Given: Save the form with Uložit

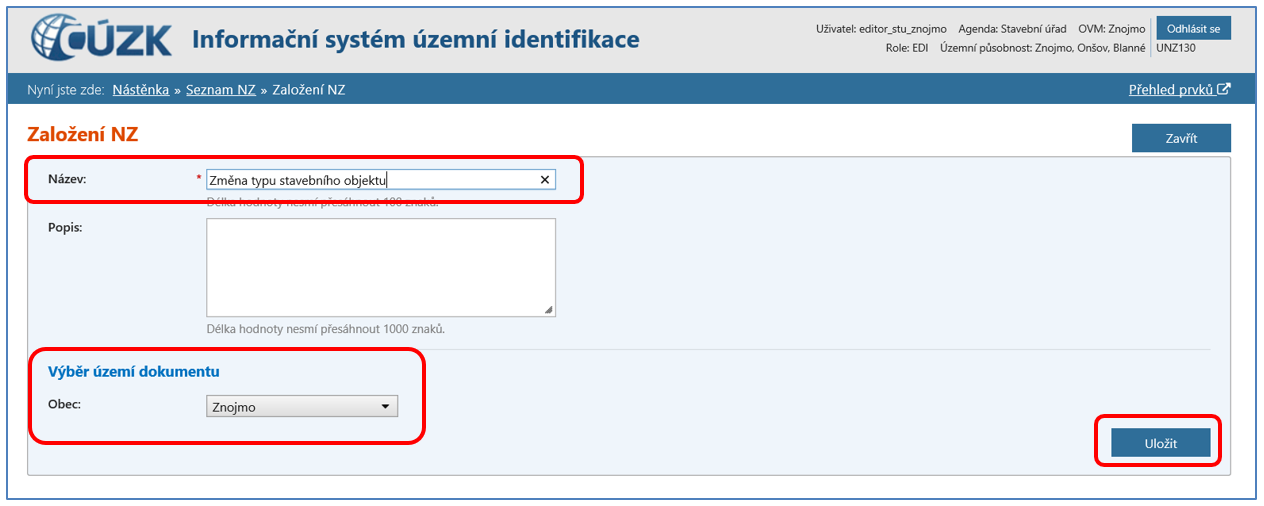Looking at the screenshot, I should tap(1160, 442).
